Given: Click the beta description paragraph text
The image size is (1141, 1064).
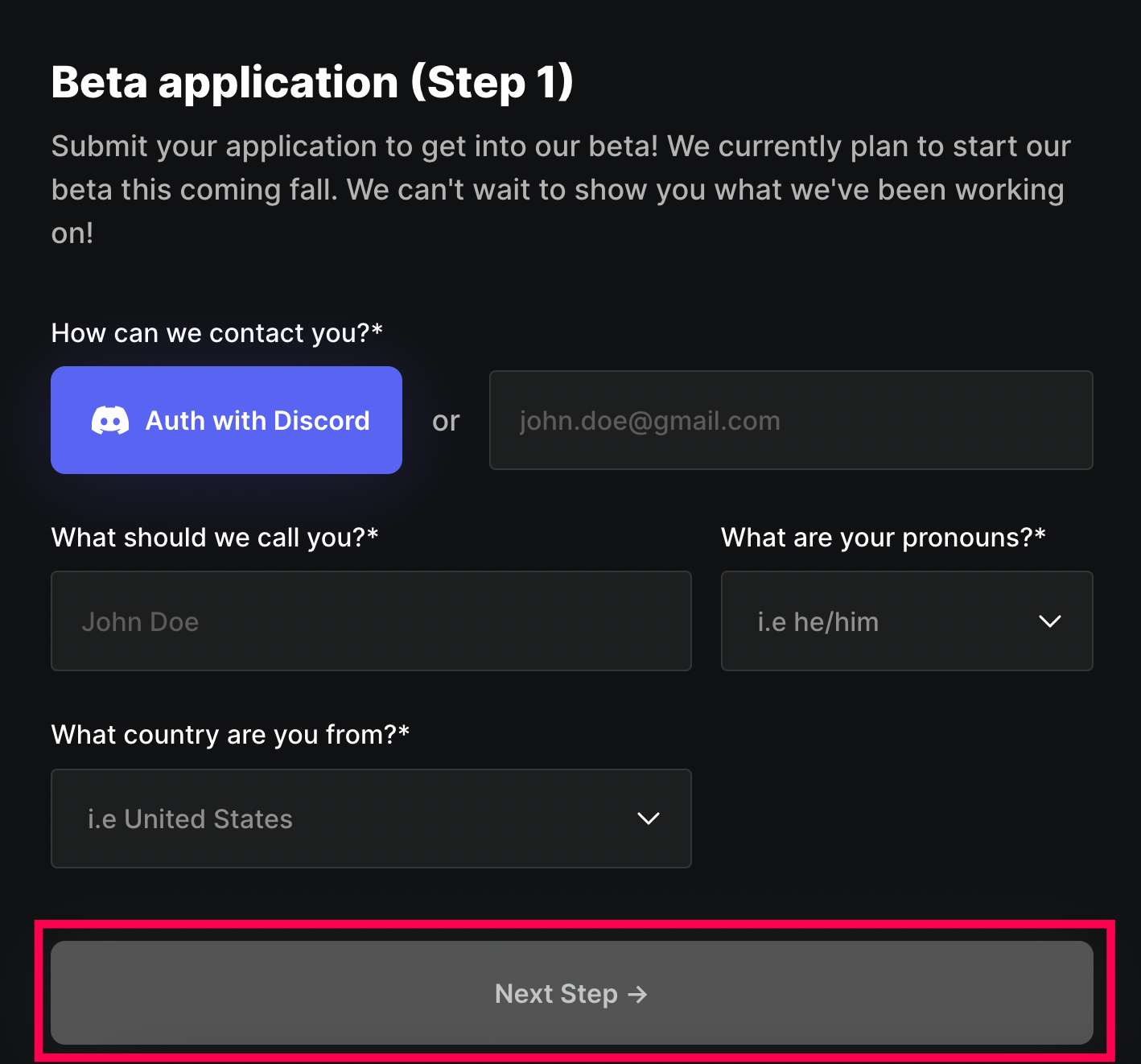Looking at the screenshot, I should pos(560,190).
